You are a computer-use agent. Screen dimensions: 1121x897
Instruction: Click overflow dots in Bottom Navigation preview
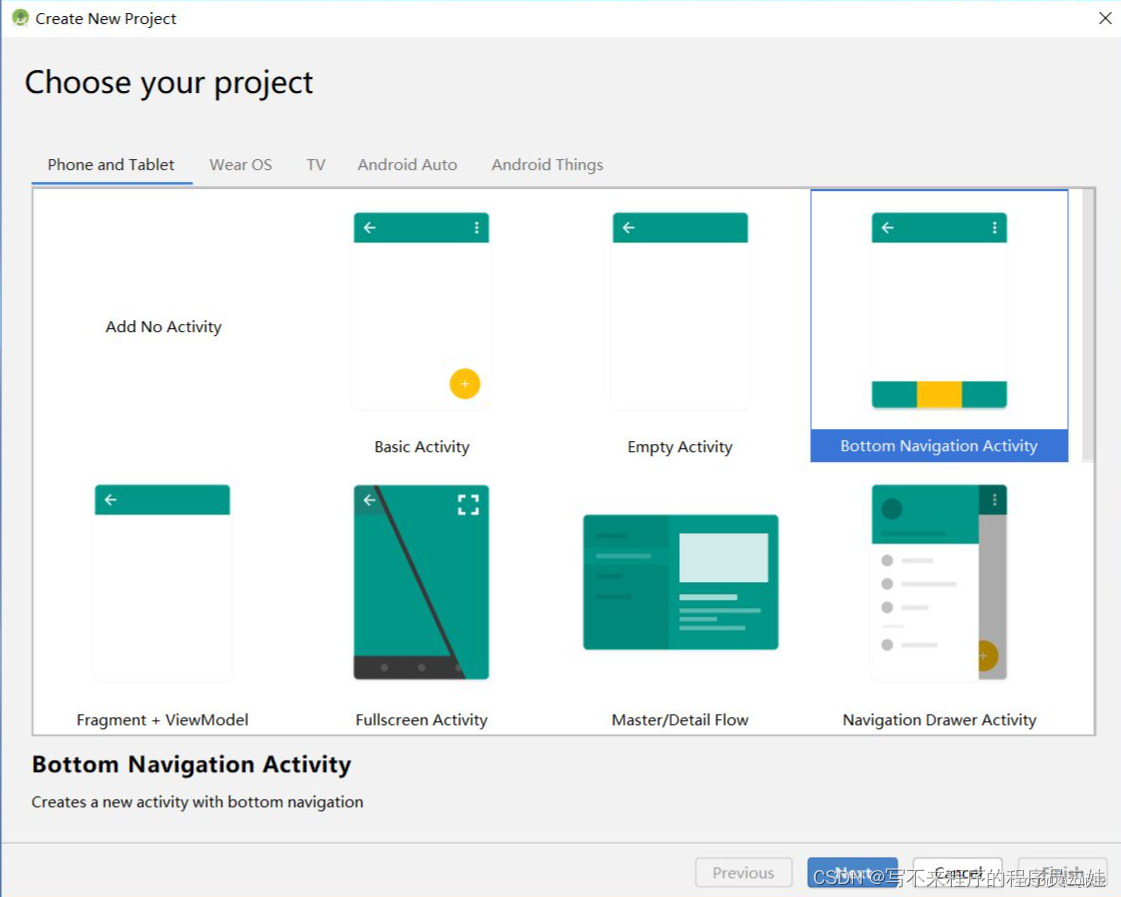(x=994, y=227)
